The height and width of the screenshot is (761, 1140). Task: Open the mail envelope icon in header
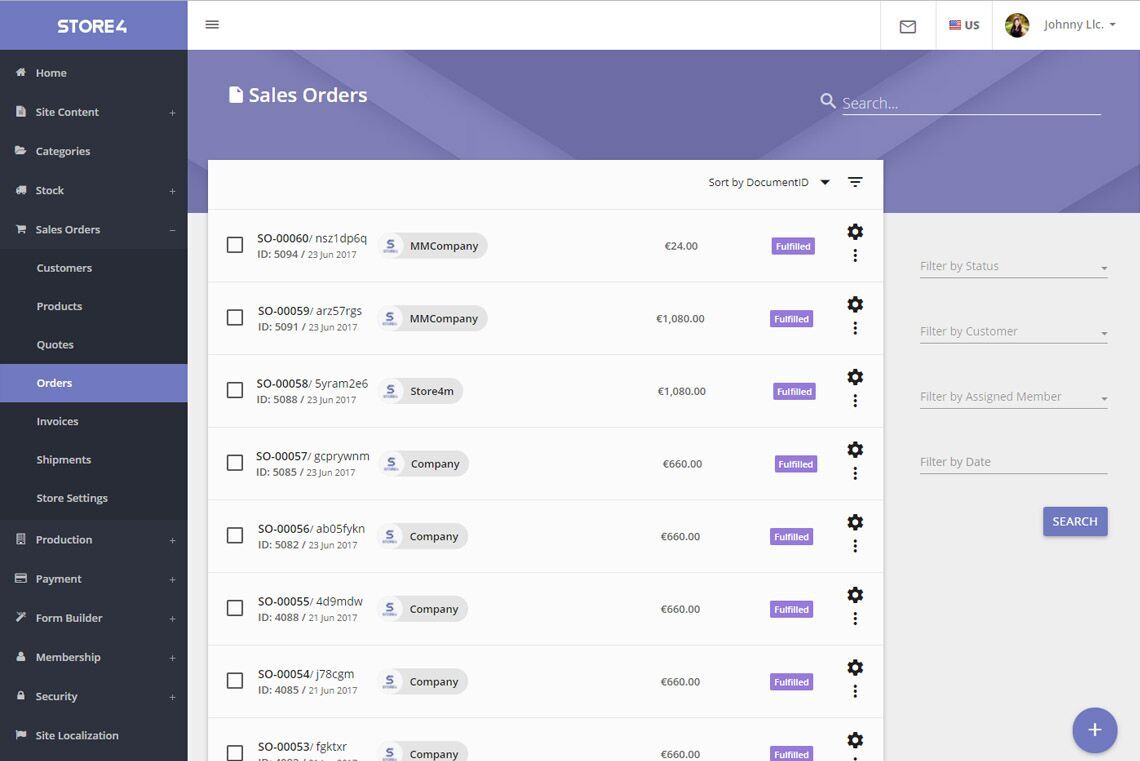click(907, 27)
